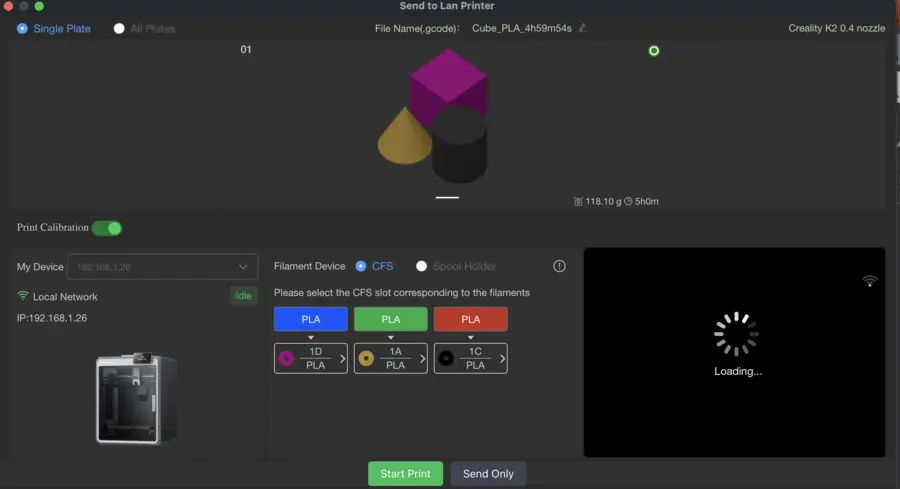The width and height of the screenshot is (900, 489).
Task: Click the pencil icon to rename file
Action: tap(583, 28)
